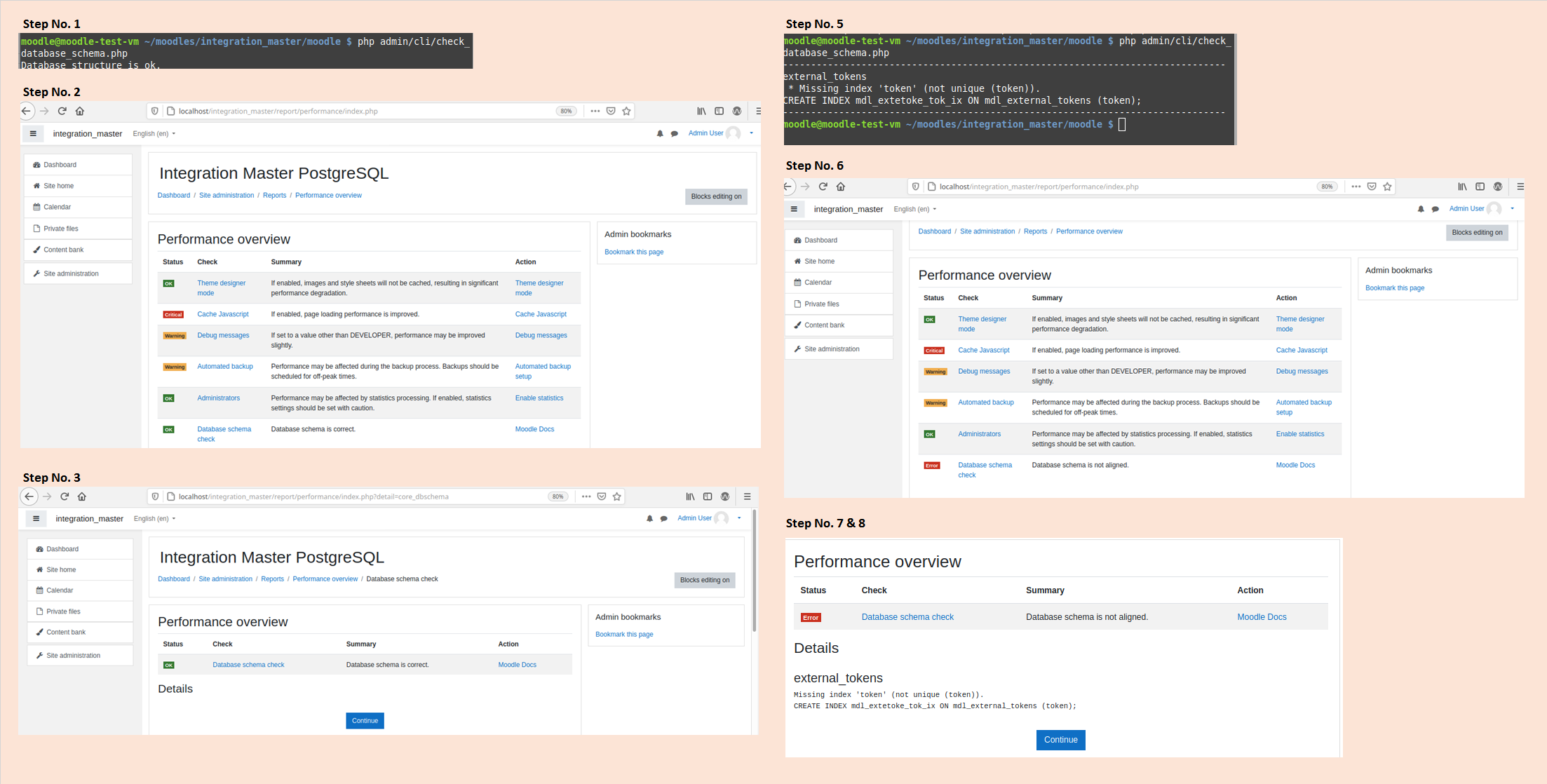The width and height of the screenshot is (1547, 784).
Task: Go to browser home in Step 6 screenshot
Action: (x=841, y=187)
